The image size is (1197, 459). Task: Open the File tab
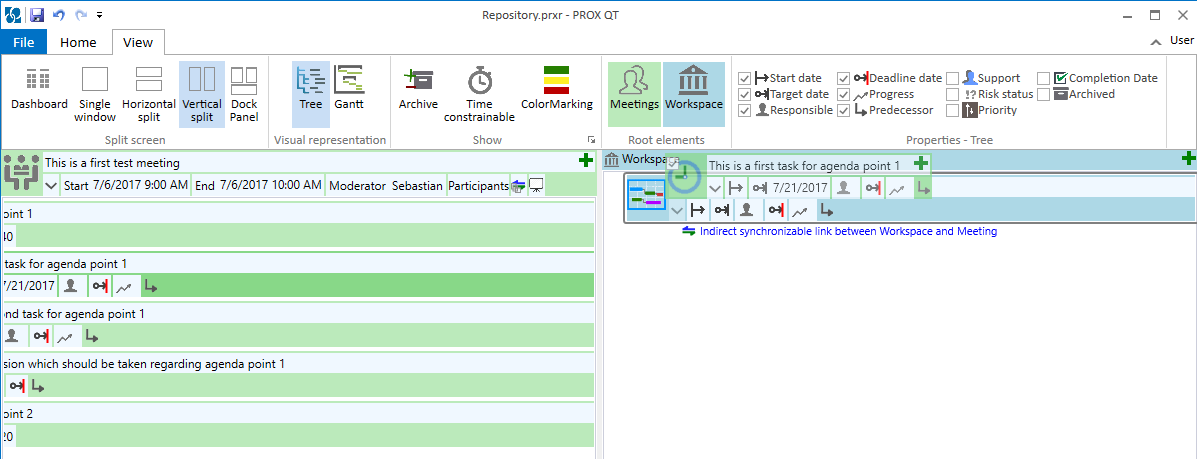coord(23,42)
